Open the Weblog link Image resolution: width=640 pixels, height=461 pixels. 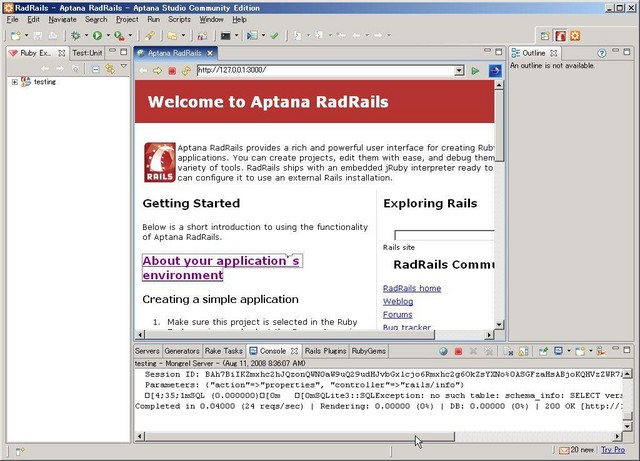tap(398, 301)
